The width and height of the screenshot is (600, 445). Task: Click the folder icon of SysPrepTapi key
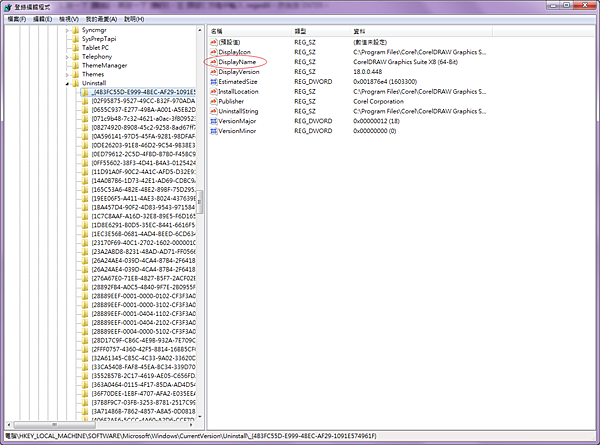[75, 39]
